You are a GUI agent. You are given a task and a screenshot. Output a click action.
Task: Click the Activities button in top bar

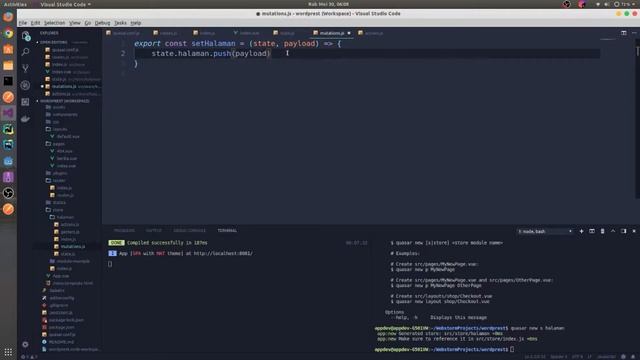(15, 4)
